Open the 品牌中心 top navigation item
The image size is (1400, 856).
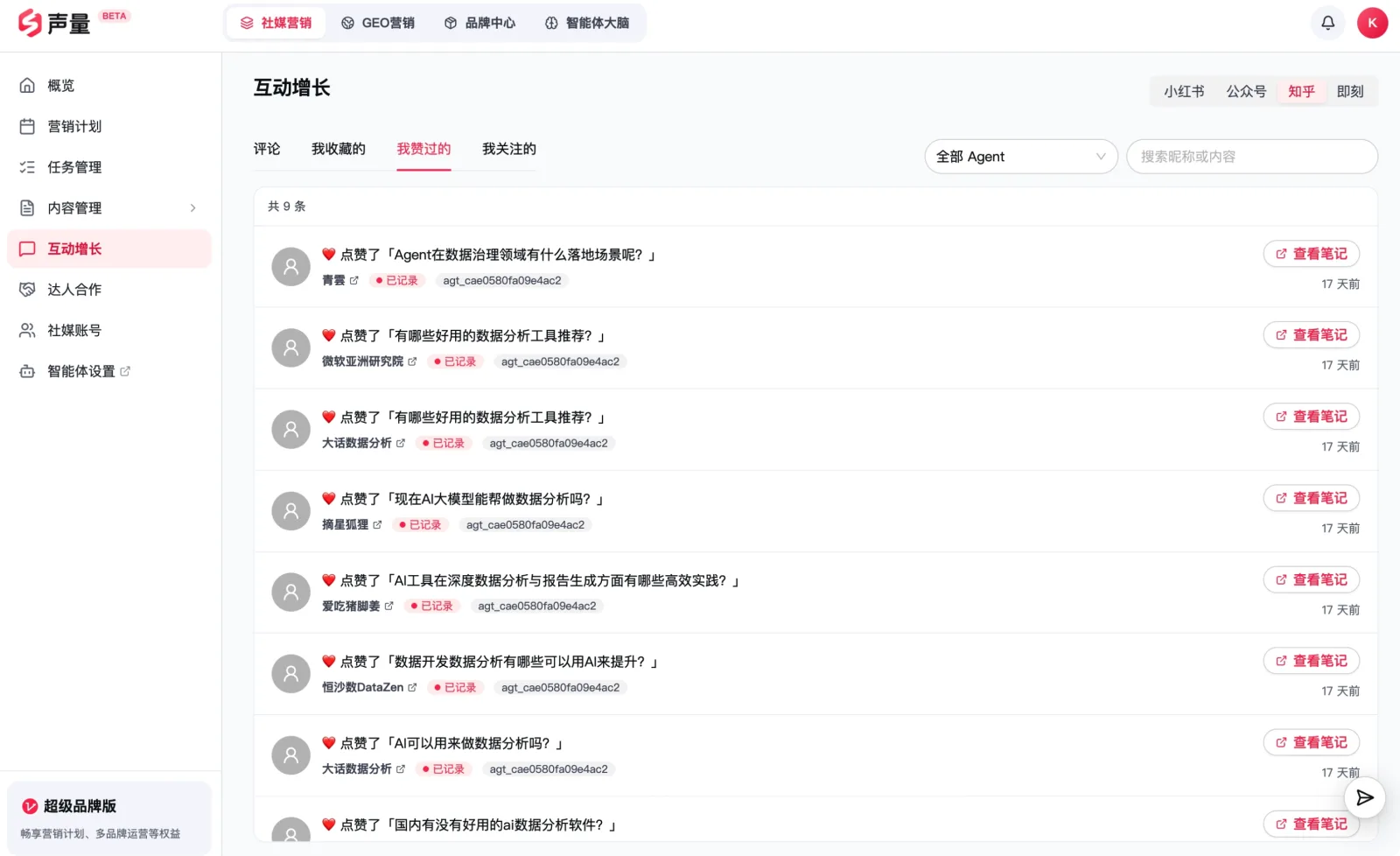click(x=479, y=23)
